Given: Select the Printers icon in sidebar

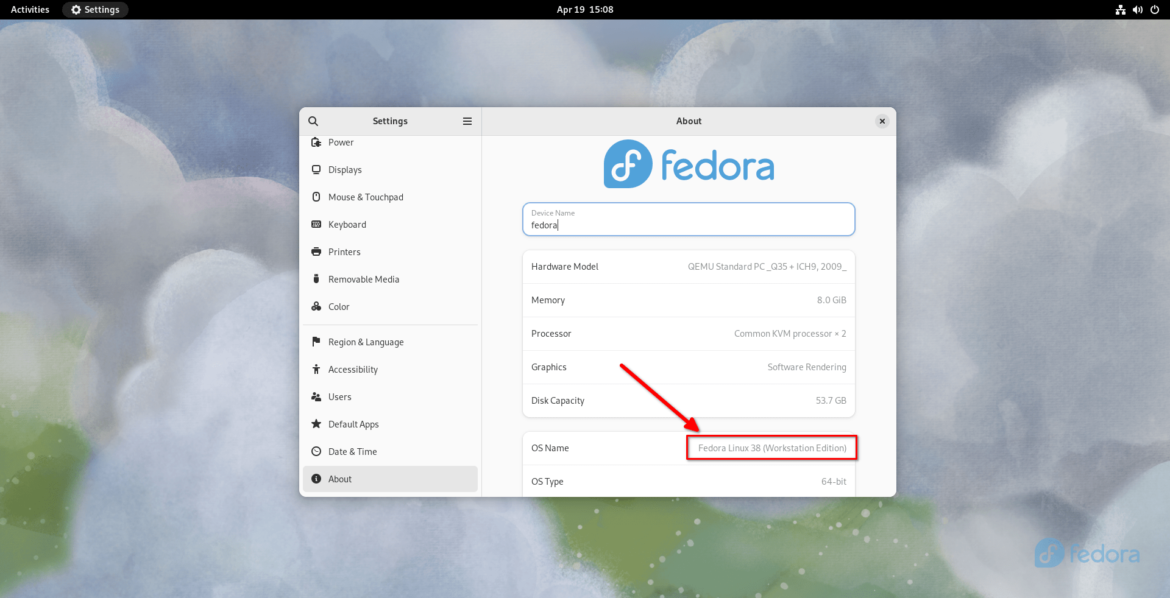Looking at the screenshot, I should [316, 252].
